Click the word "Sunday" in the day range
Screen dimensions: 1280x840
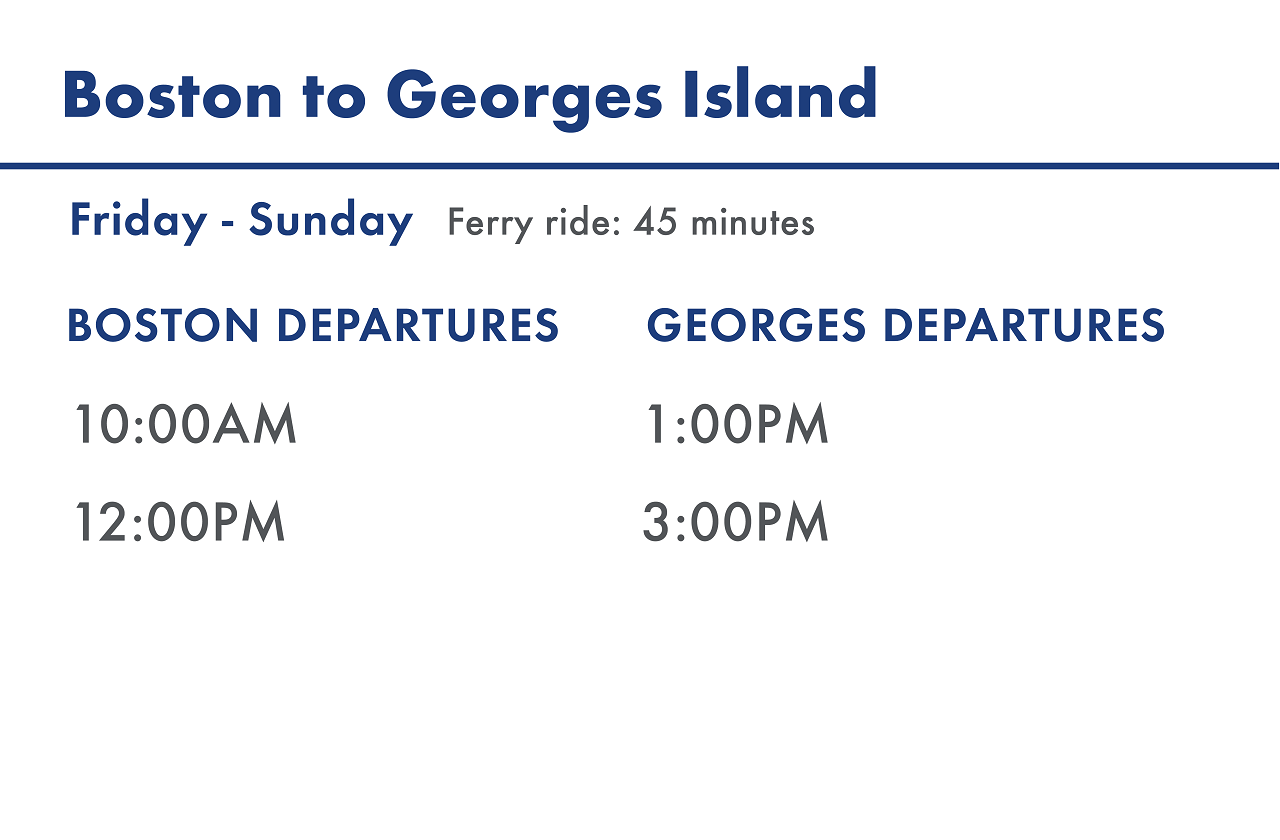click(x=330, y=220)
